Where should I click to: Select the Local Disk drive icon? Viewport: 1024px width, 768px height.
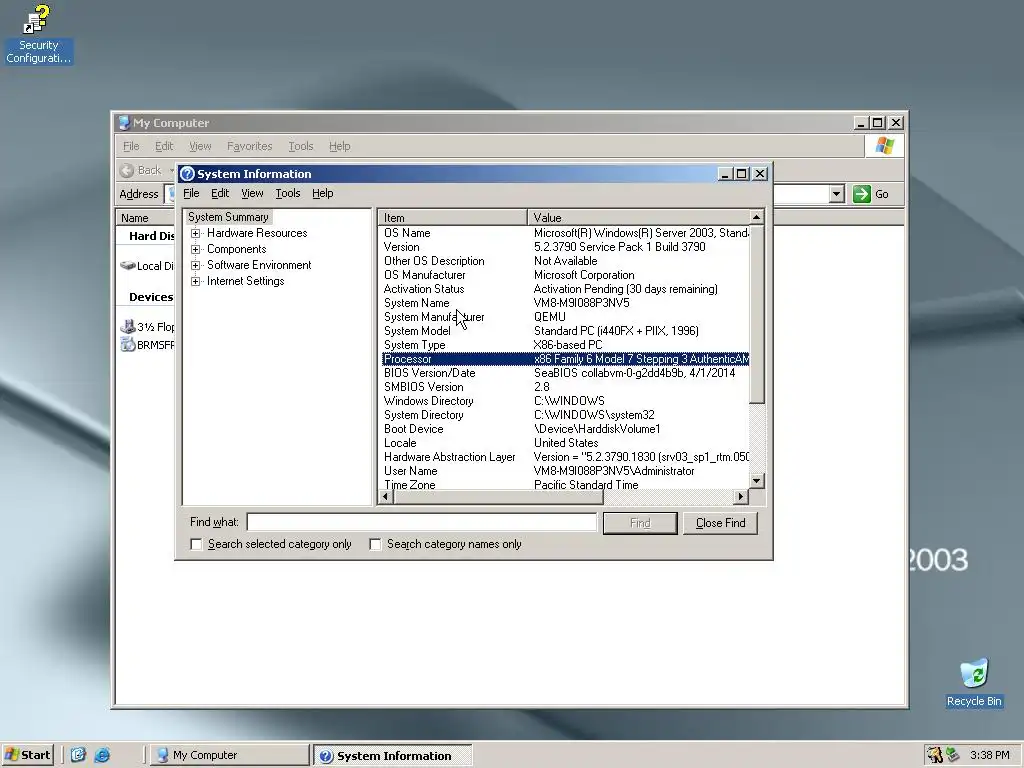[x=128, y=266]
